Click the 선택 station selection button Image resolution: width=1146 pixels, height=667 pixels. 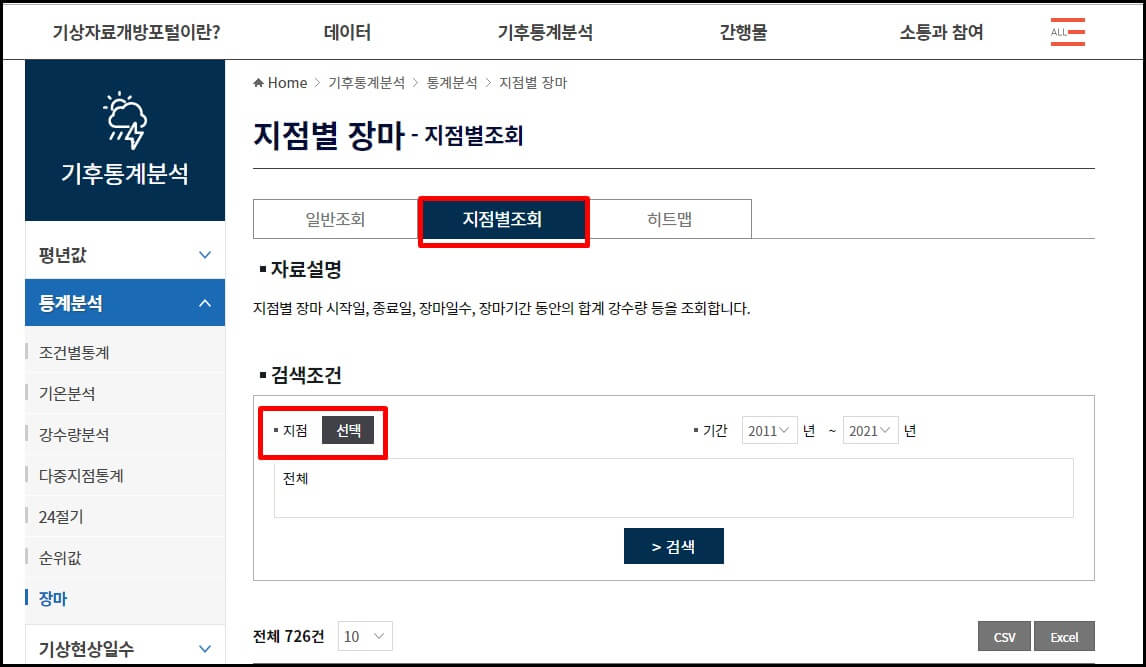349,431
